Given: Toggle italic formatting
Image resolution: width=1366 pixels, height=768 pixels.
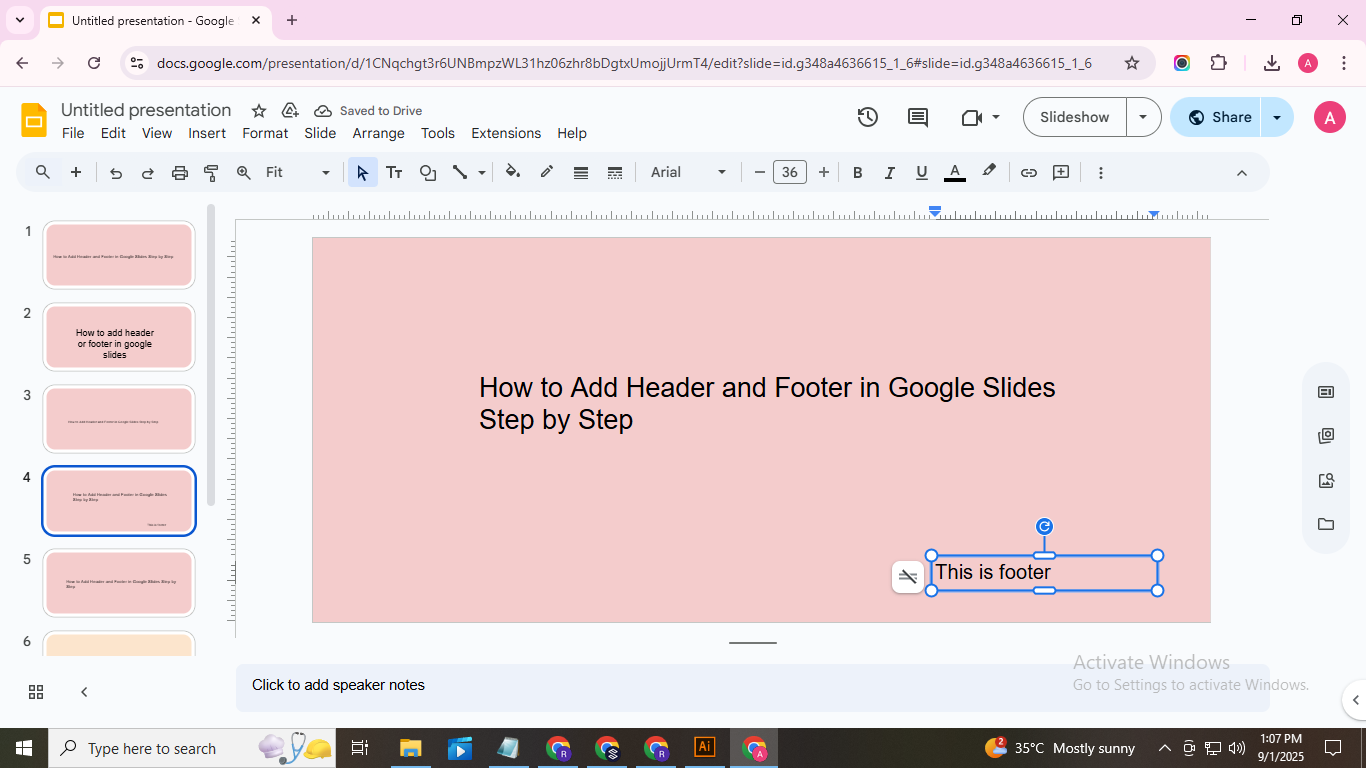Looking at the screenshot, I should [889, 173].
